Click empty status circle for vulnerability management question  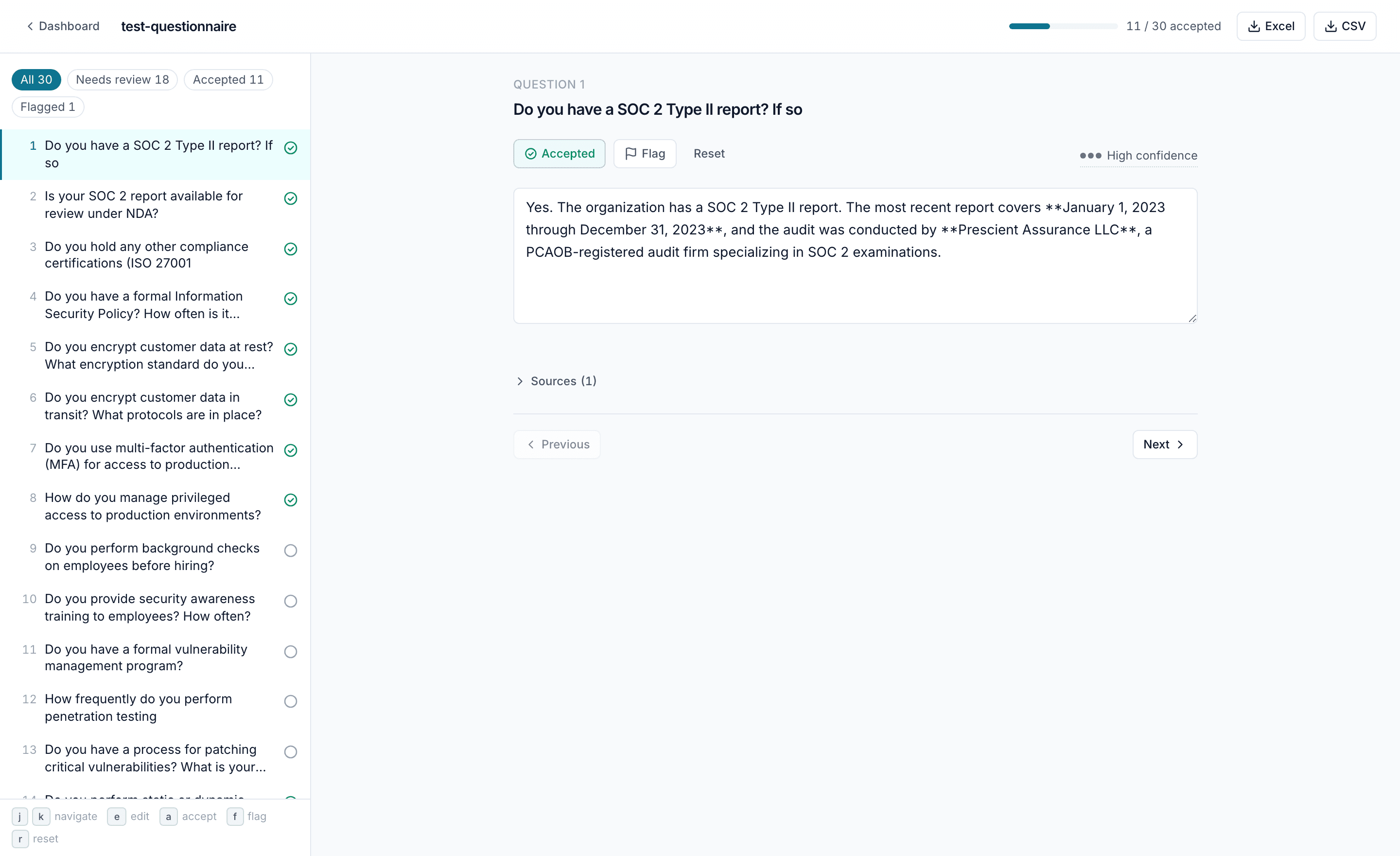tap(290, 651)
